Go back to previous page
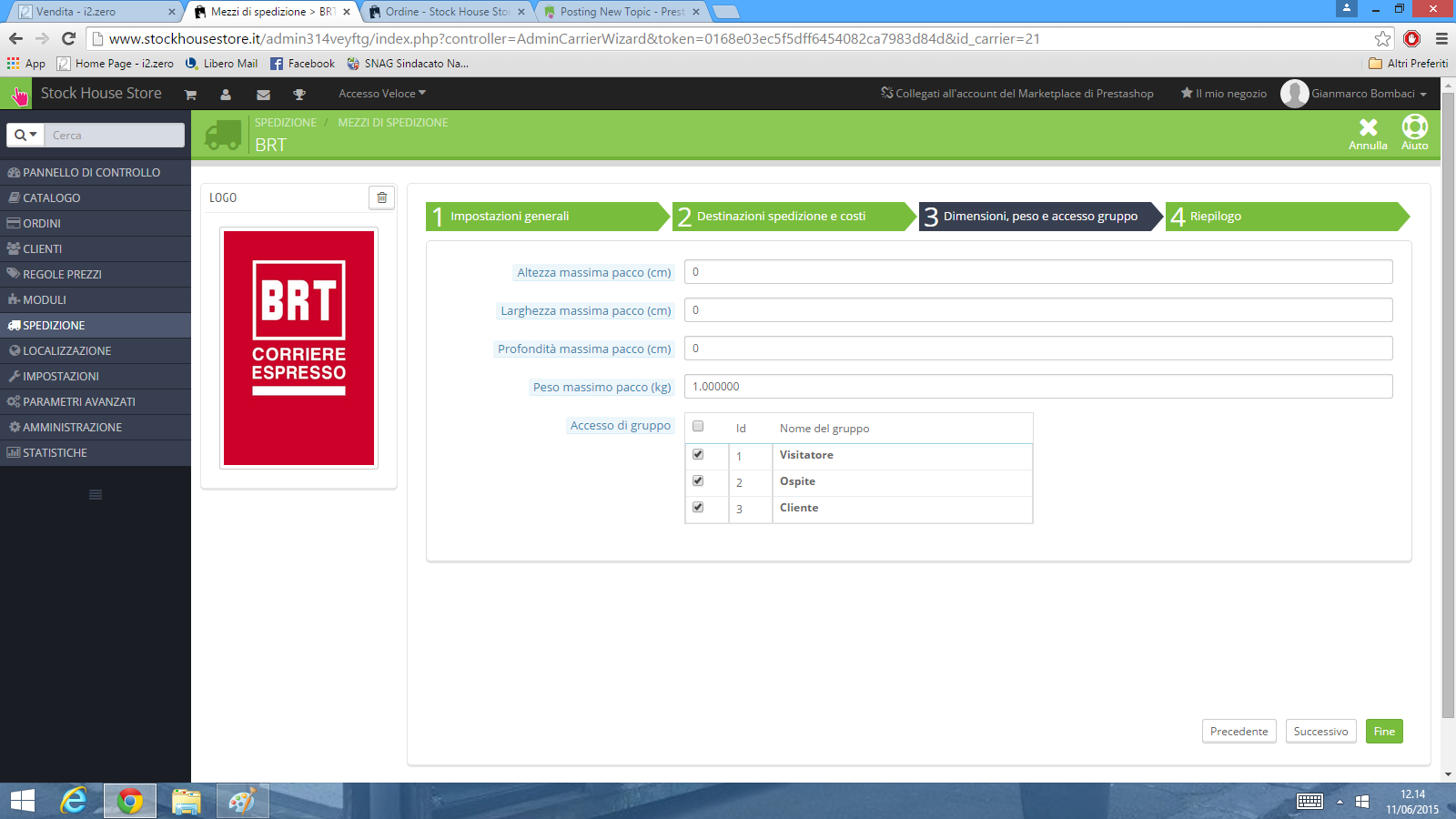 click(15, 38)
